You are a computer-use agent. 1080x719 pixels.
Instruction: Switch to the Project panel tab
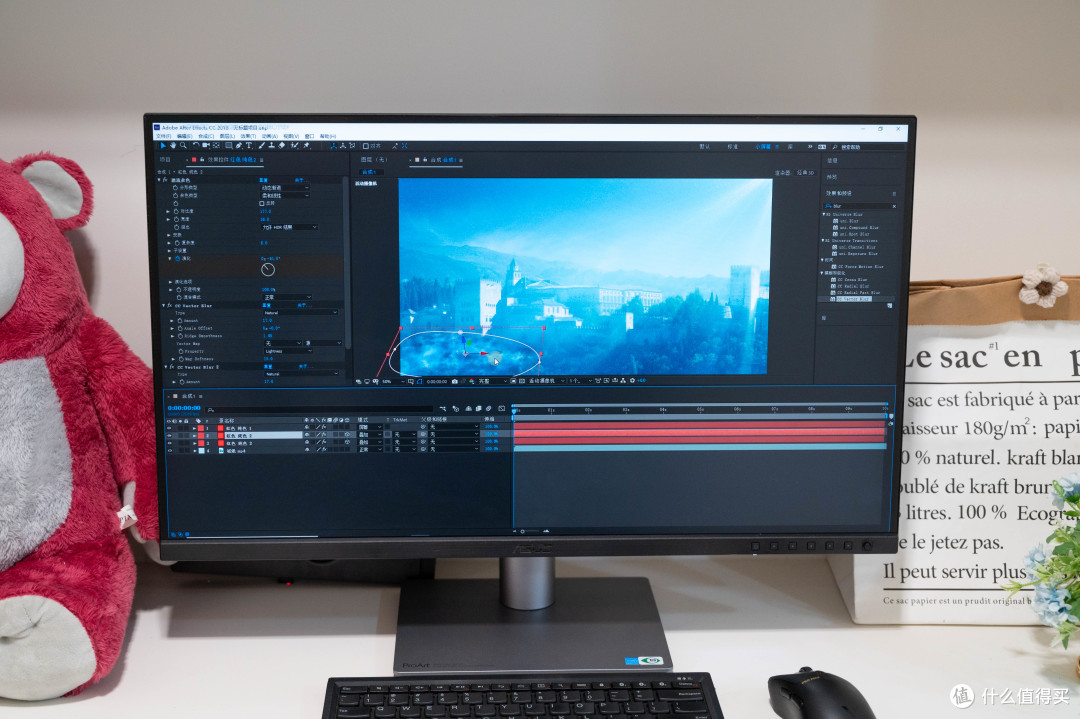tap(165, 159)
